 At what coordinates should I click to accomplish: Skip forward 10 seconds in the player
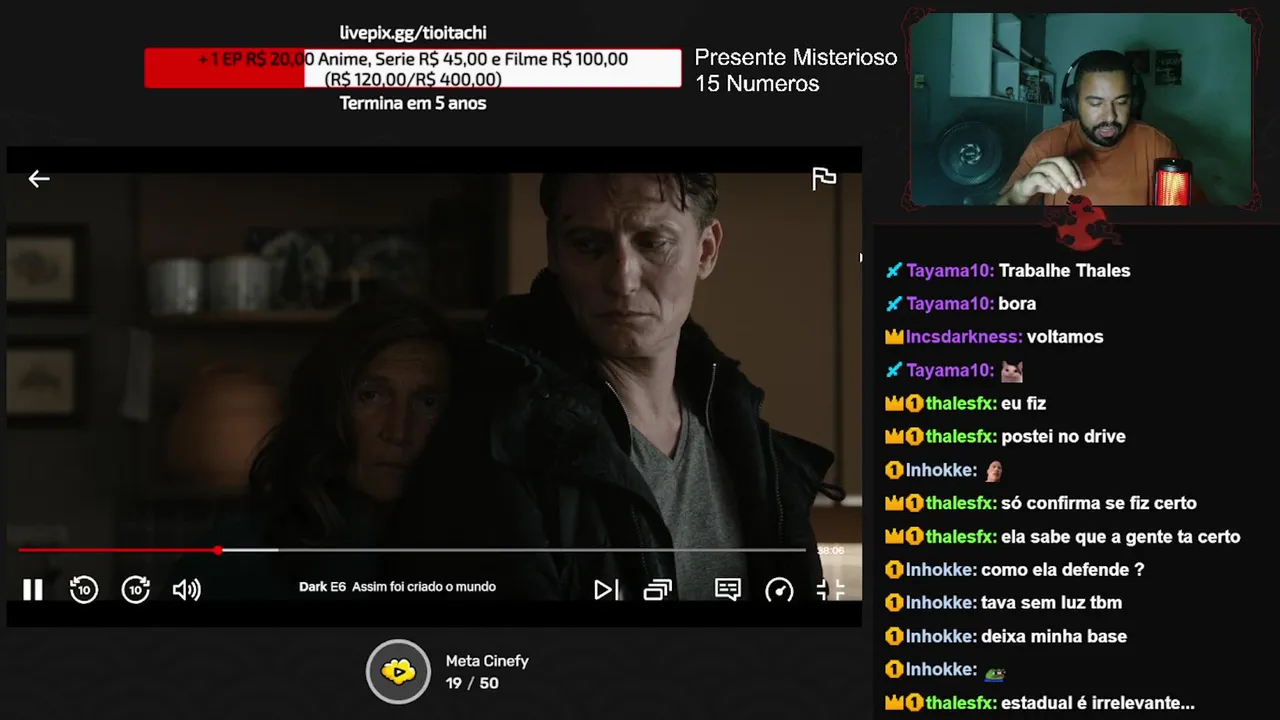click(x=136, y=590)
